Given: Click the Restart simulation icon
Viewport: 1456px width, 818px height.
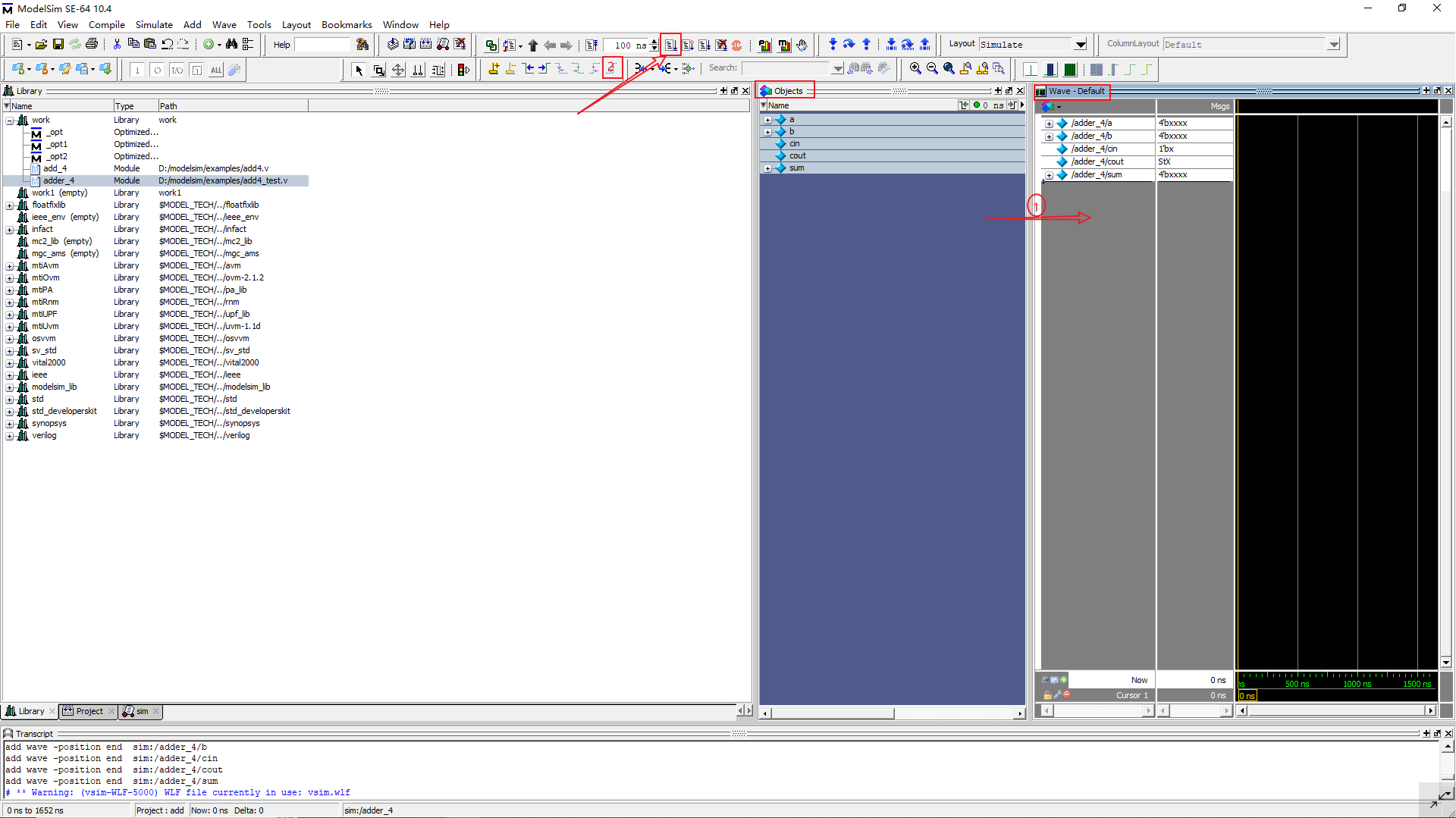Looking at the screenshot, I should click(592, 45).
